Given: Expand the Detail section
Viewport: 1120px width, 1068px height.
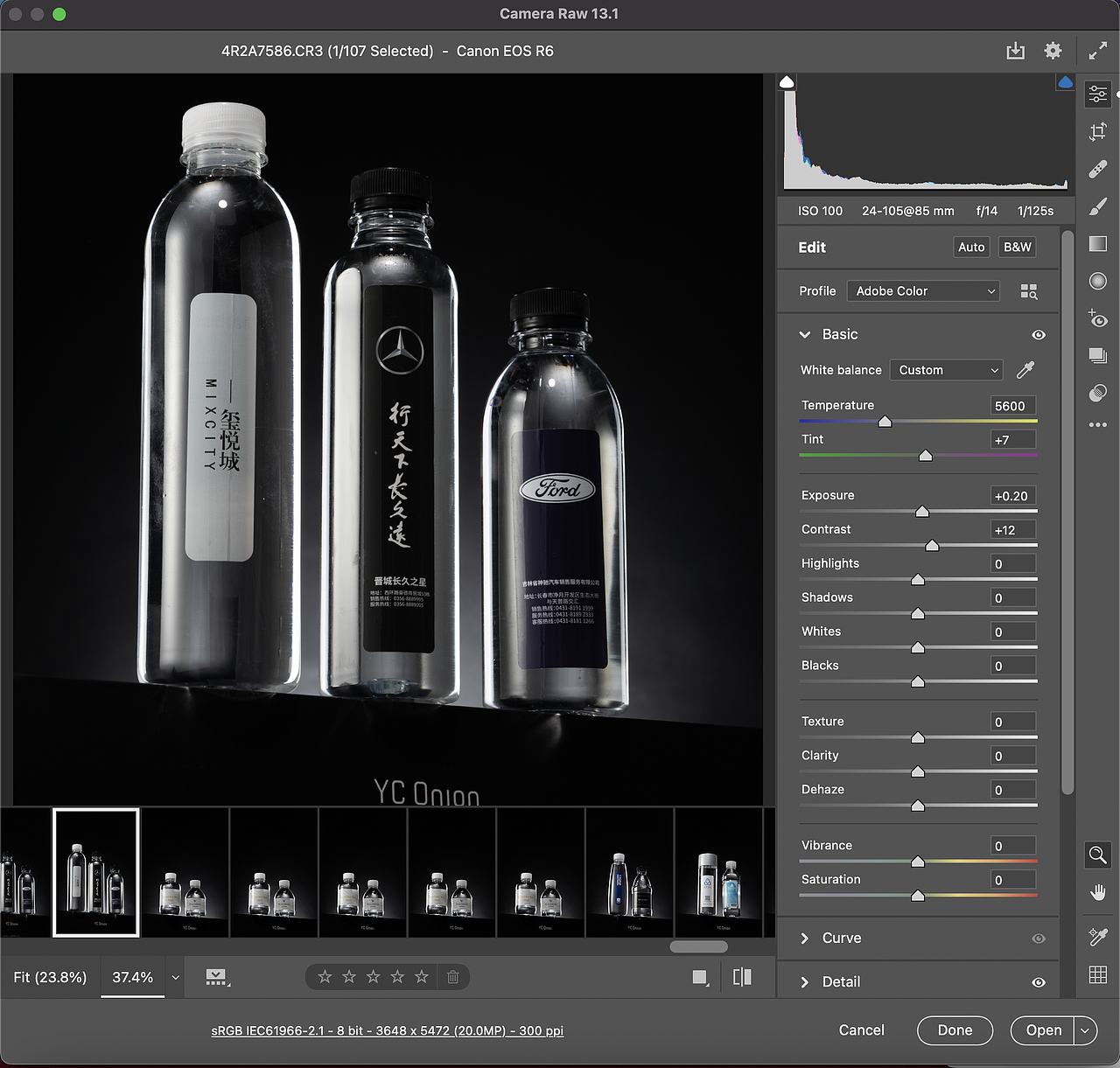Looking at the screenshot, I should 805,982.
